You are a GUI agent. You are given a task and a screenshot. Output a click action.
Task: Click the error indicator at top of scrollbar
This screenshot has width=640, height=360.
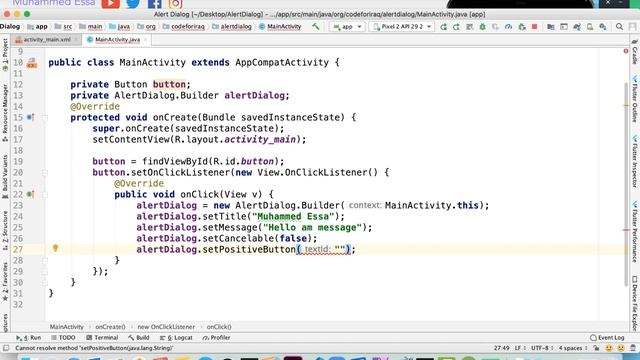pyautogui.click(x=625, y=51)
